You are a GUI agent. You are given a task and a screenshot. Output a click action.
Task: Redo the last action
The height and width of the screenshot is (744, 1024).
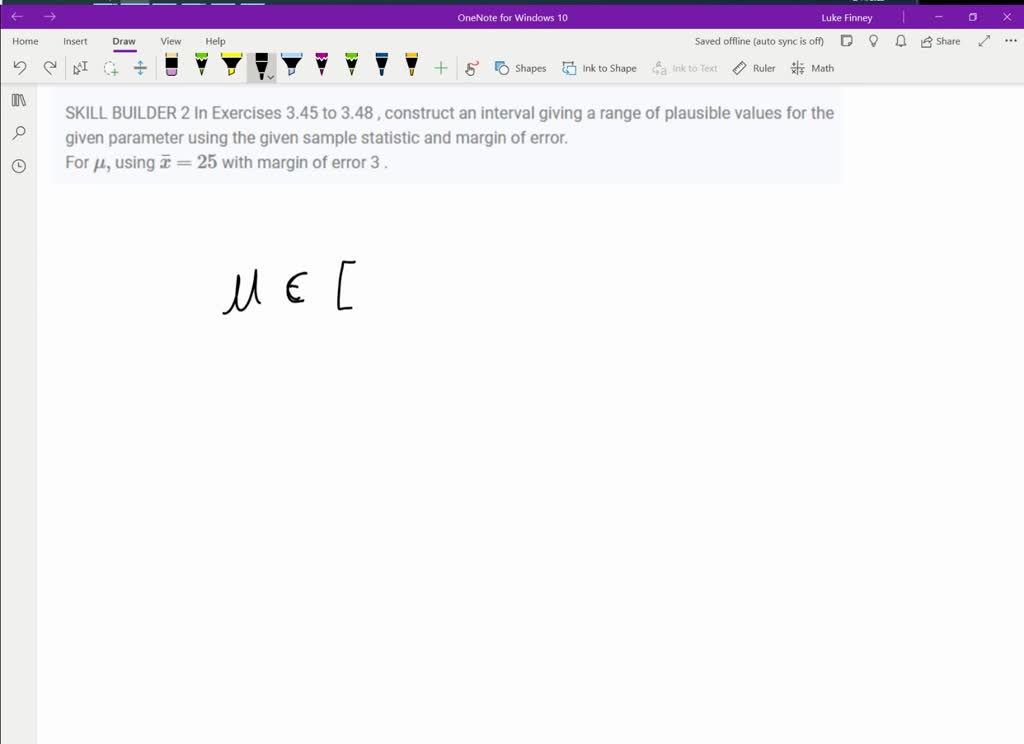click(x=49, y=67)
